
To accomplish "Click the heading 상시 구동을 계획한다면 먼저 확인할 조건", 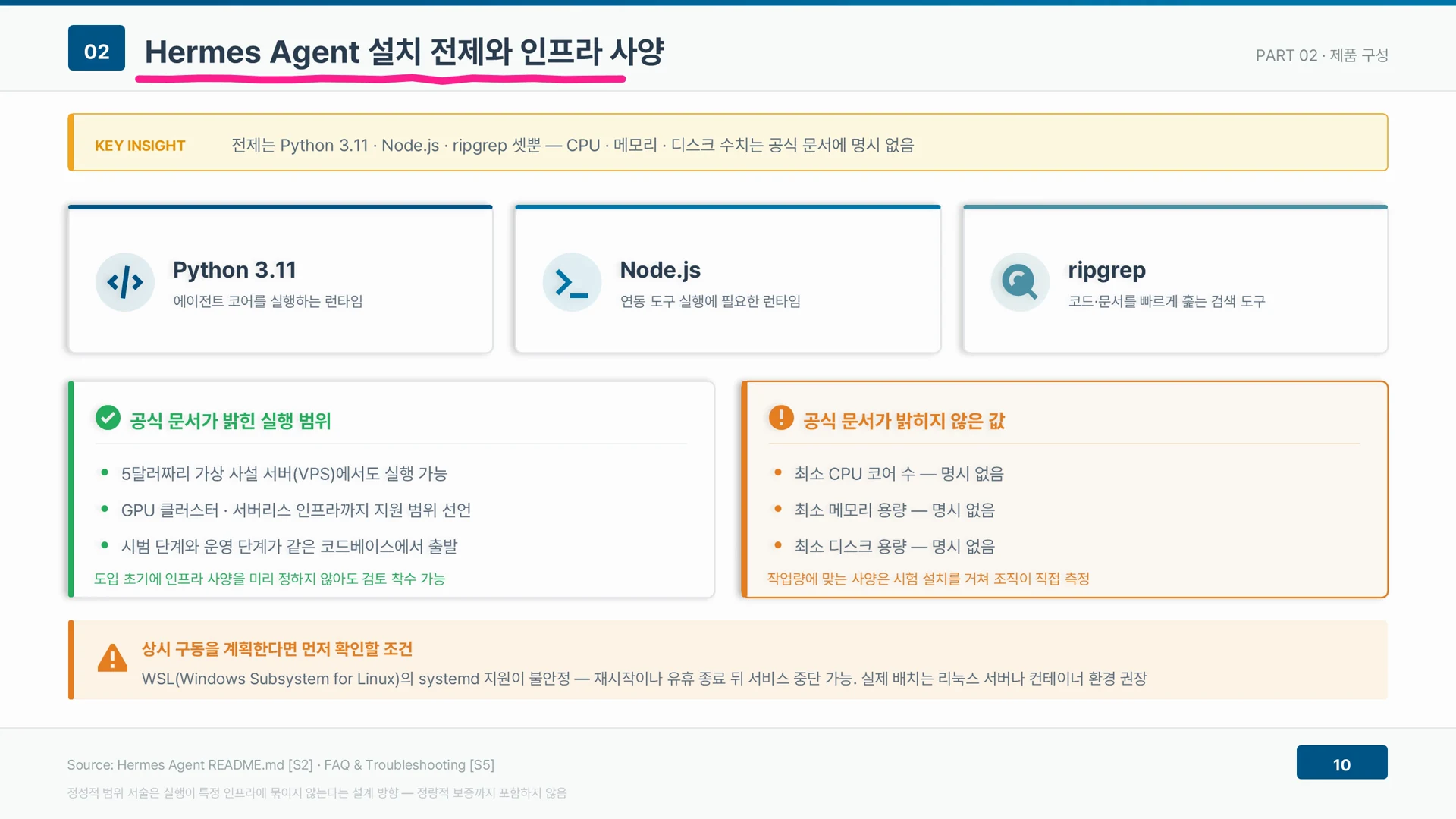I will [x=277, y=649].
